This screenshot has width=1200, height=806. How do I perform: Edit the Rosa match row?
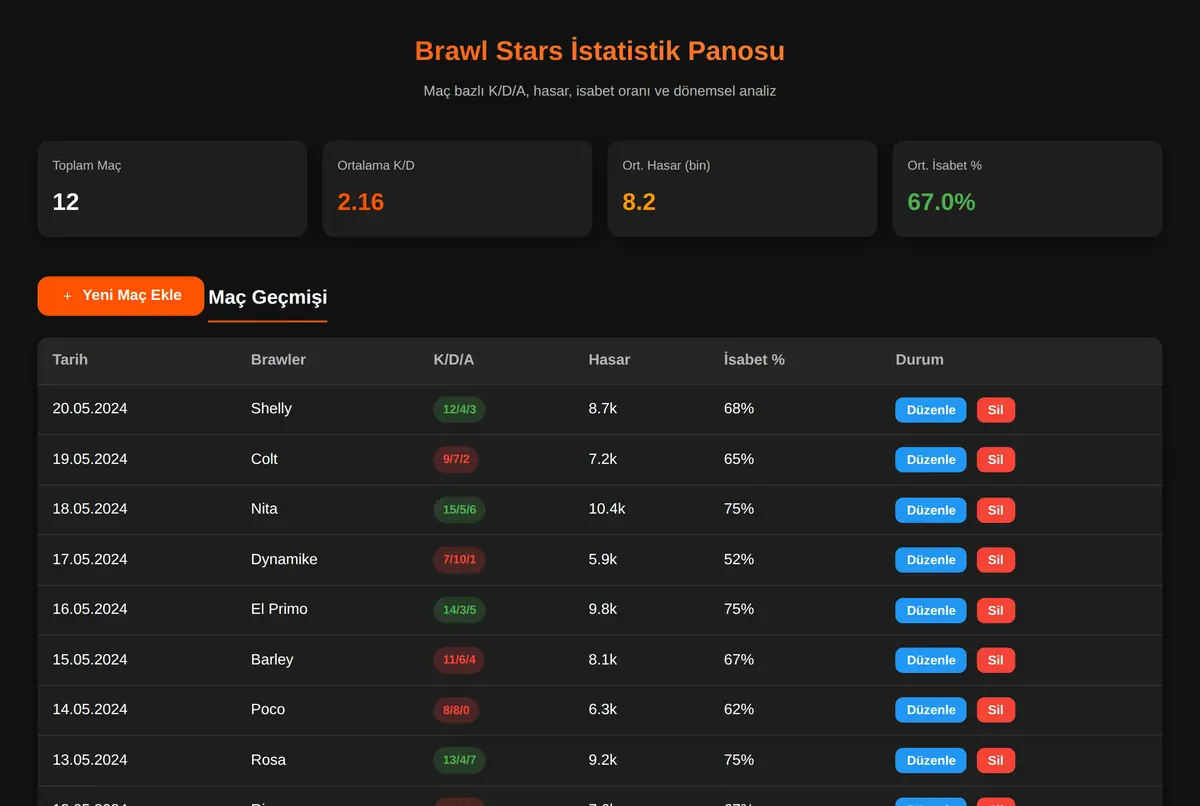tap(931, 760)
